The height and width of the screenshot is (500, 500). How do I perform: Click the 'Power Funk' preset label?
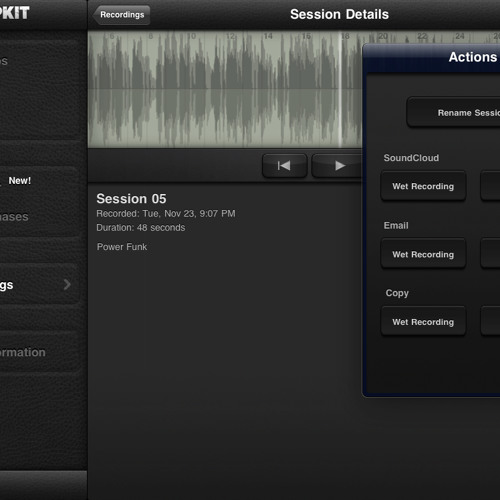122,247
